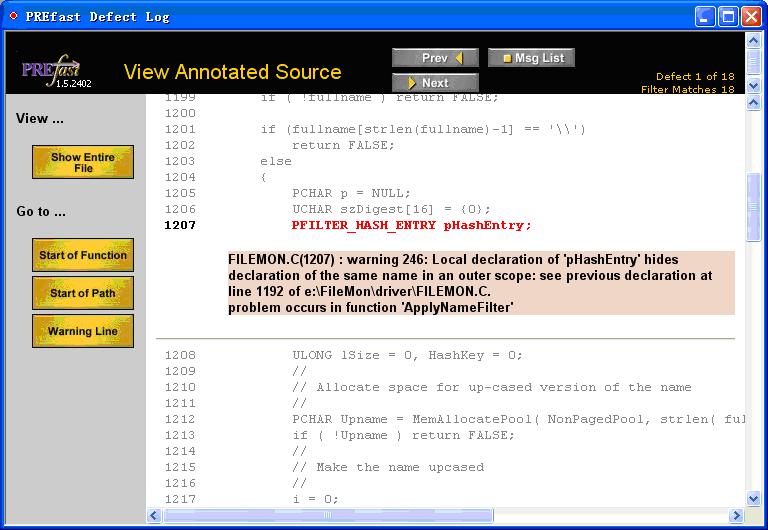
Task: Click version text '1.5.2402'
Action: 73,84
